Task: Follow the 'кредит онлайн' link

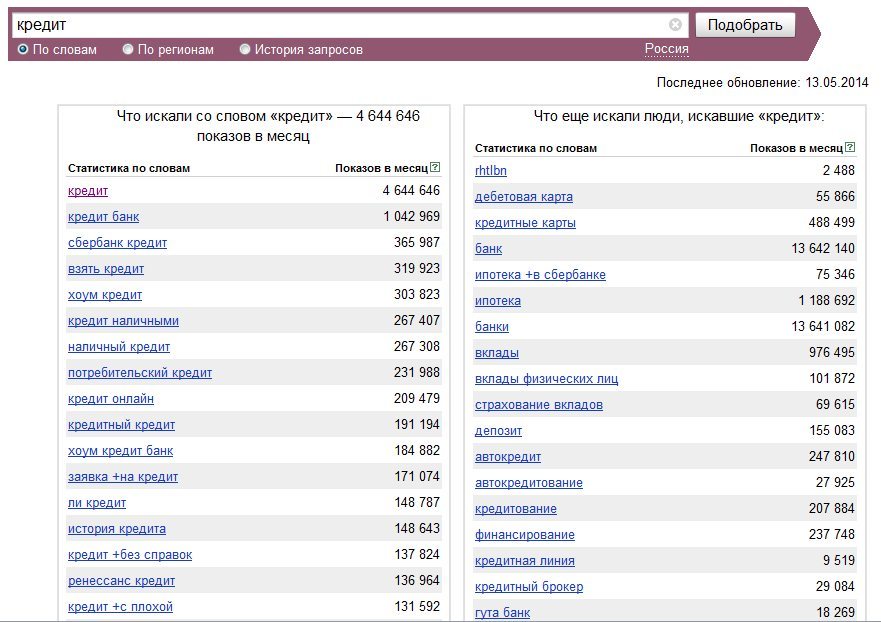Action: tap(111, 399)
